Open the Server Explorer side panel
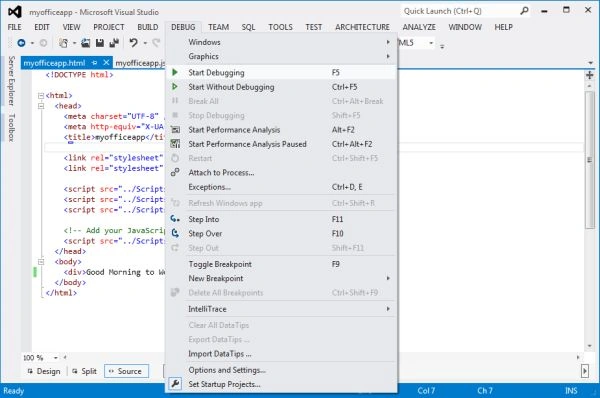Image resolution: width=600 pixels, height=398 pixels. [11, 81]
